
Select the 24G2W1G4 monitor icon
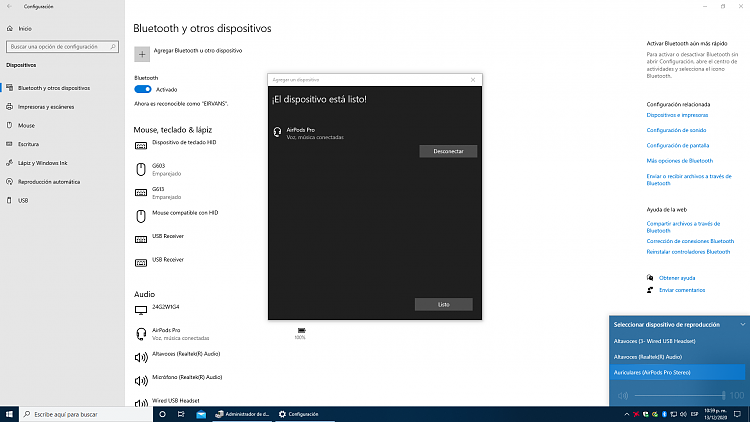click(141, 310)
